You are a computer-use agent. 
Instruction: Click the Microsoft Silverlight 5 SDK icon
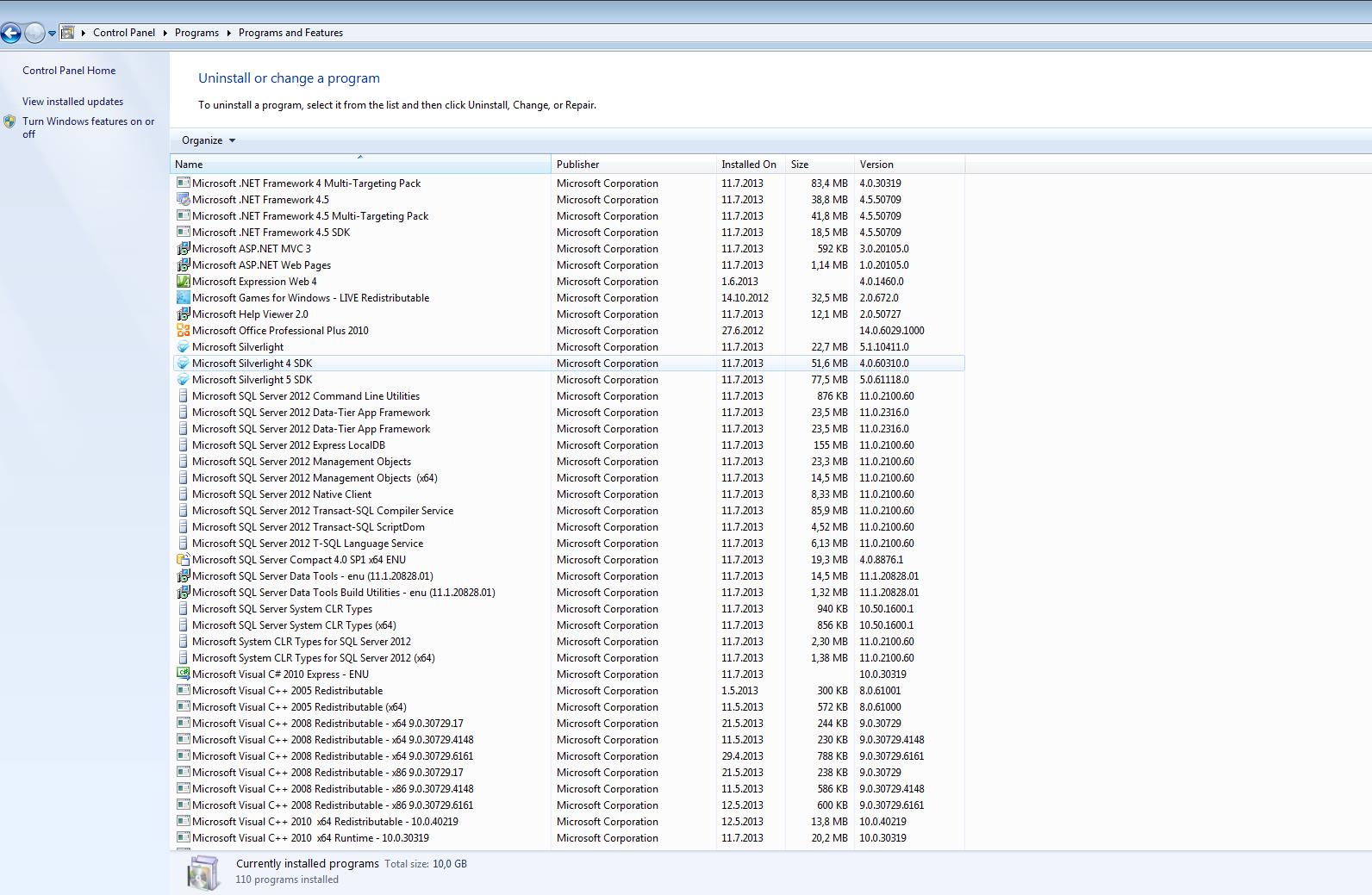point(183,379)
